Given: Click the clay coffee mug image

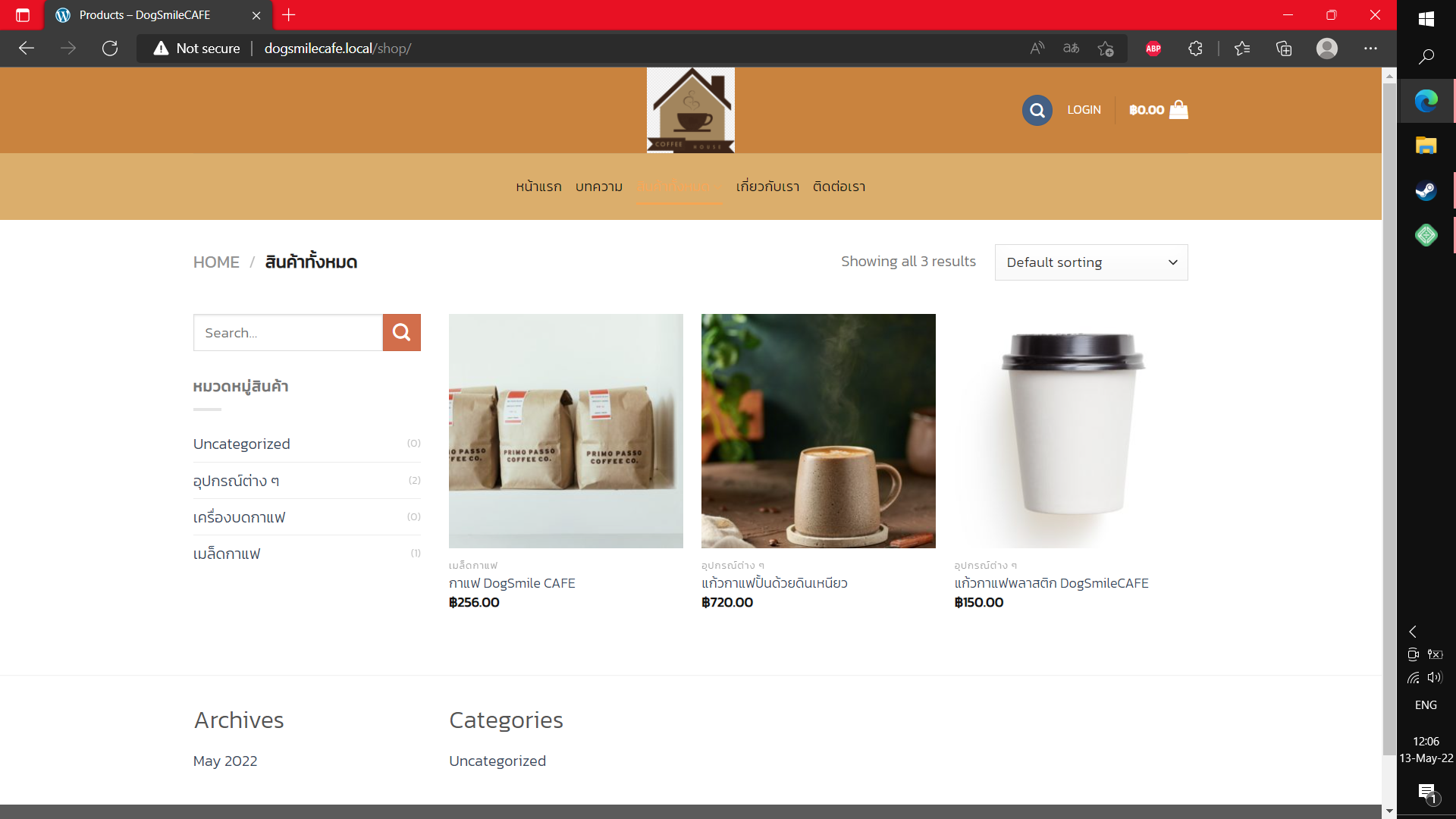Looking at the screenshot, I should click(x=818, y=431).
